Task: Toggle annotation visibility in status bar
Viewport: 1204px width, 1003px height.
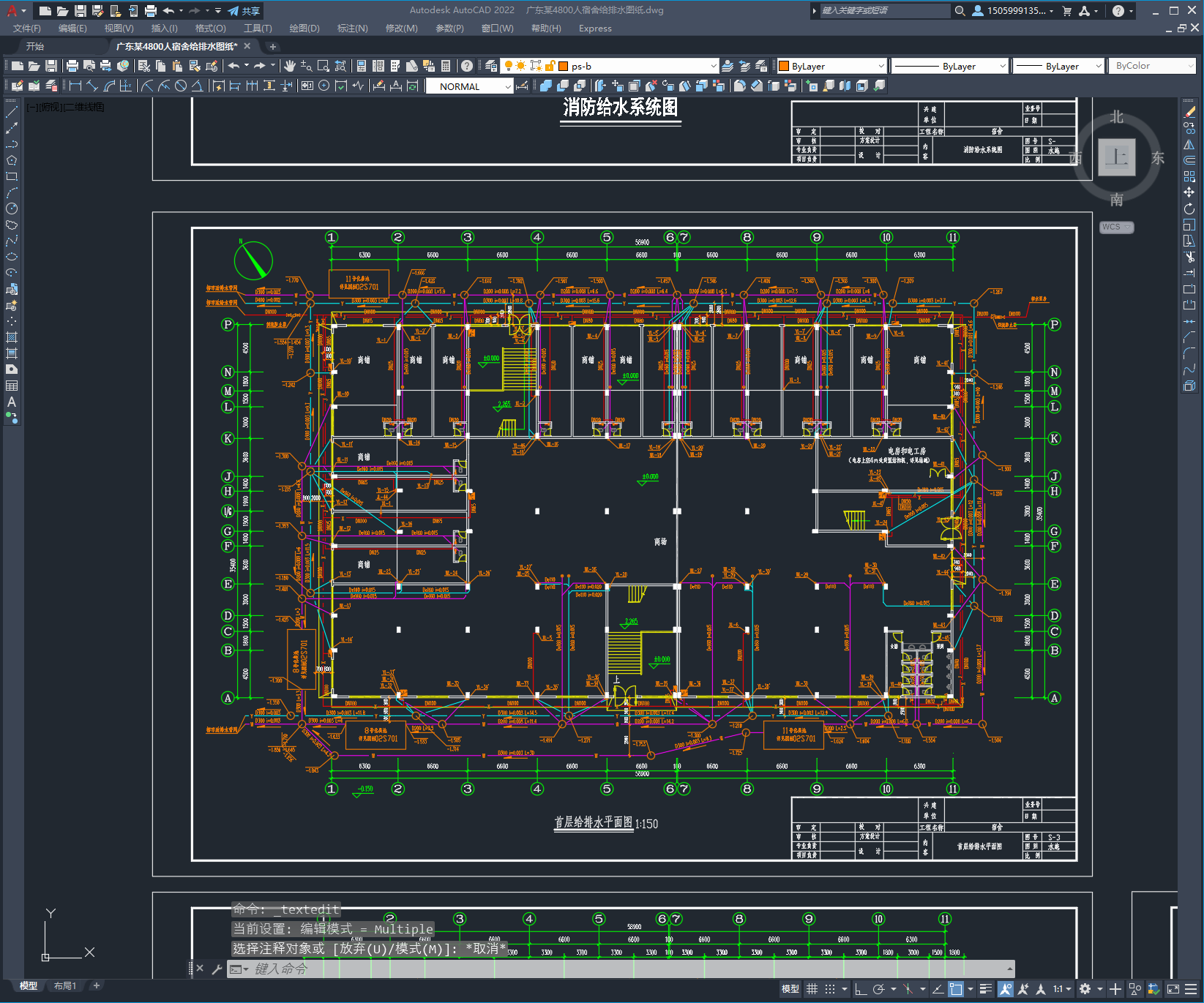Action: click(1005, 989)
